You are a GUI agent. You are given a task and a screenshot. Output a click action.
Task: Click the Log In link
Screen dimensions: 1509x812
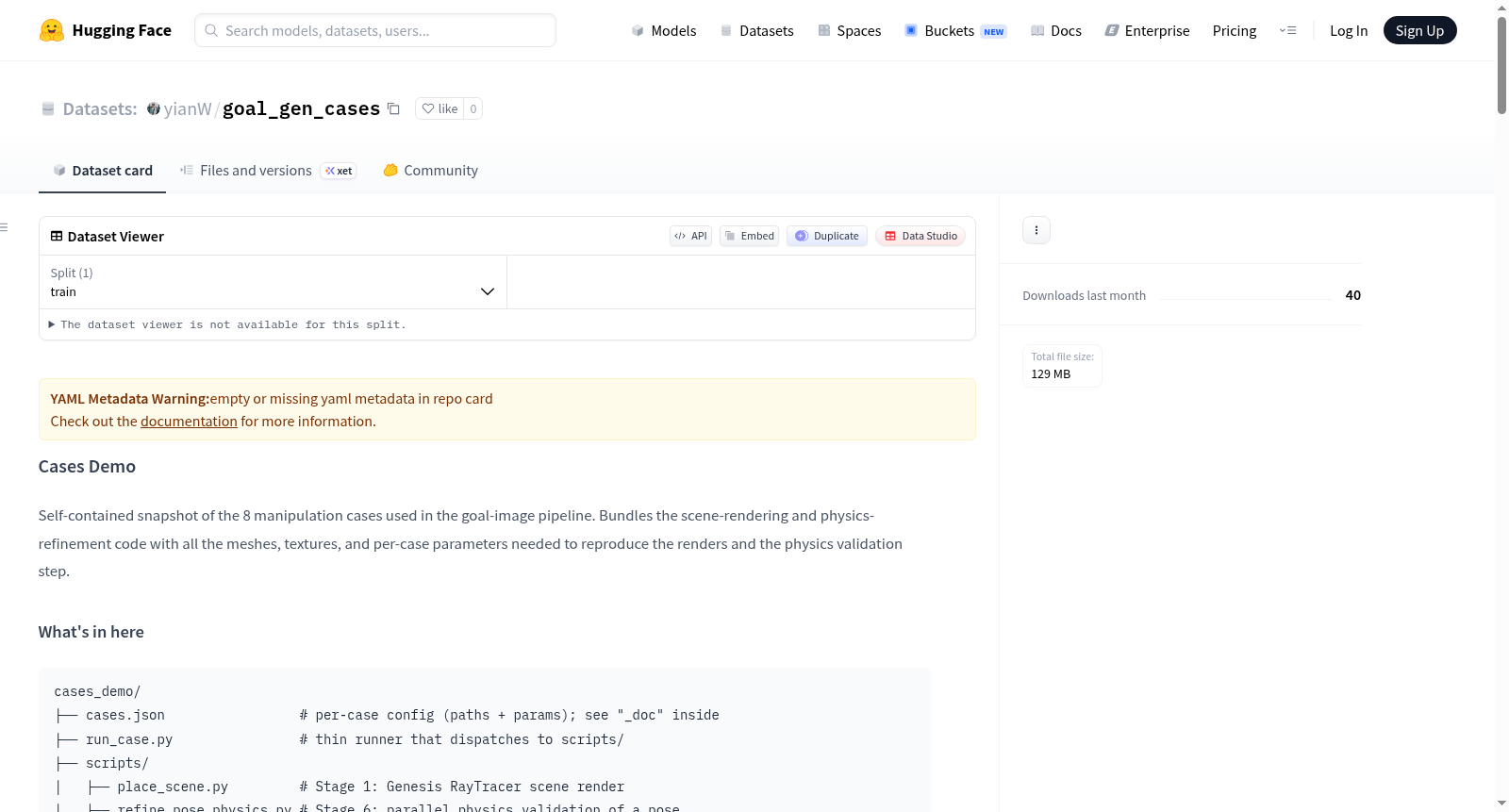[1349, 30]
